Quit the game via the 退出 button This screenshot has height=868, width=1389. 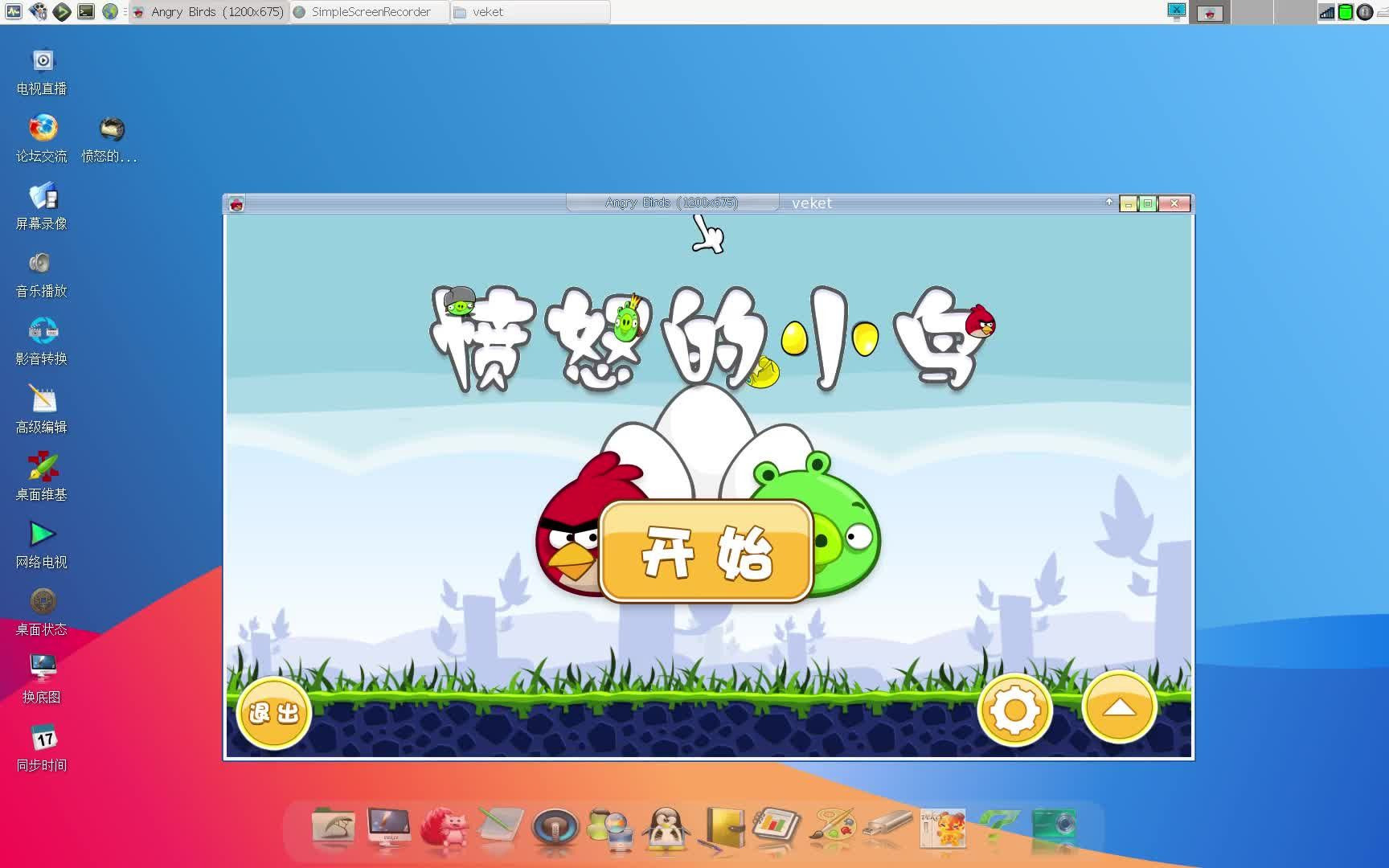(x=274, y=713)
